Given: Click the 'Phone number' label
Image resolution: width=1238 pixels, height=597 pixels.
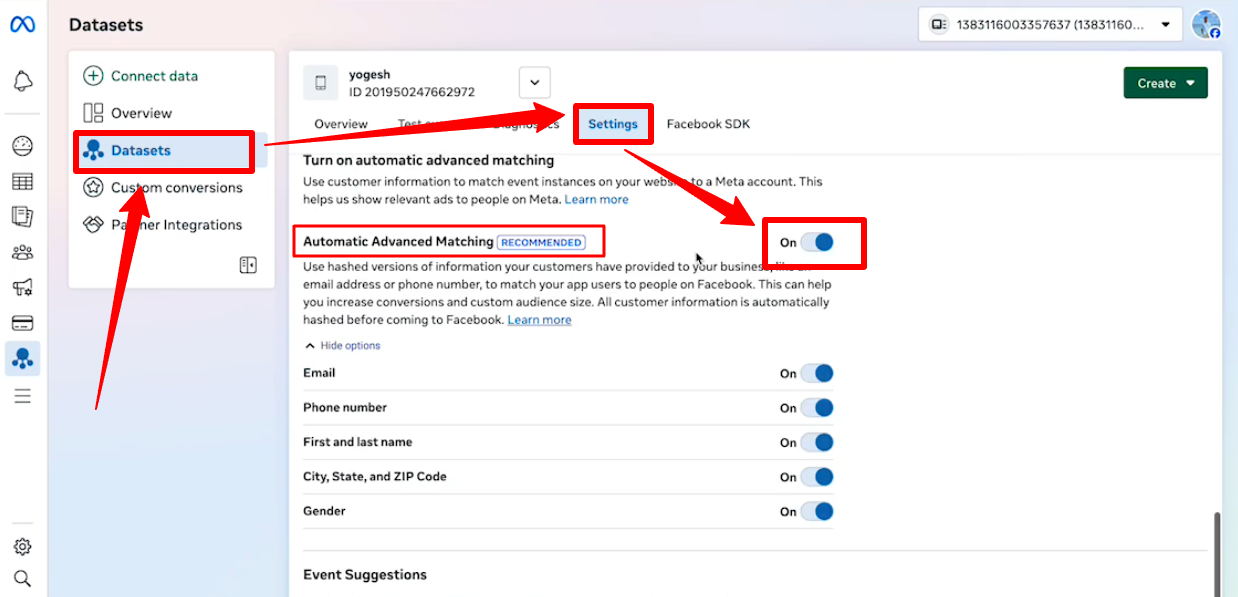Looking at the screenshot, I should coord(345,408).
